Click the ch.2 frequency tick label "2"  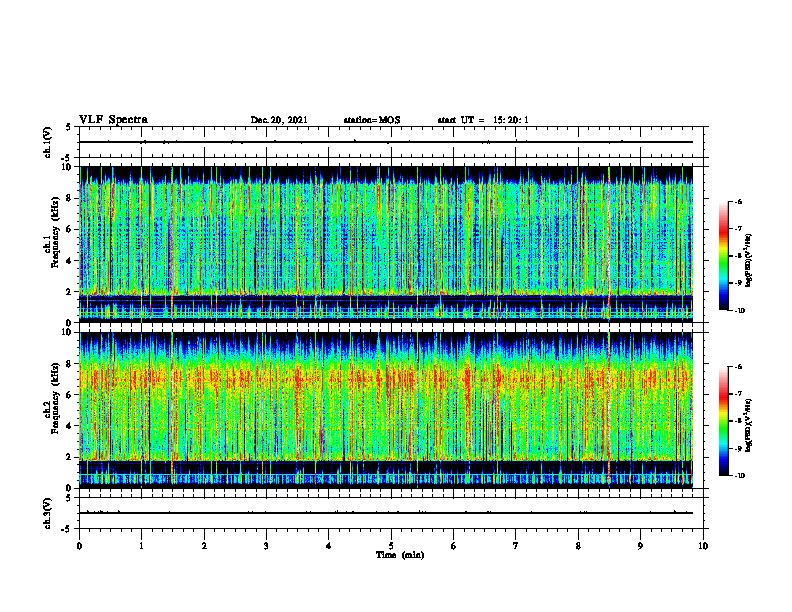(70, 457)
